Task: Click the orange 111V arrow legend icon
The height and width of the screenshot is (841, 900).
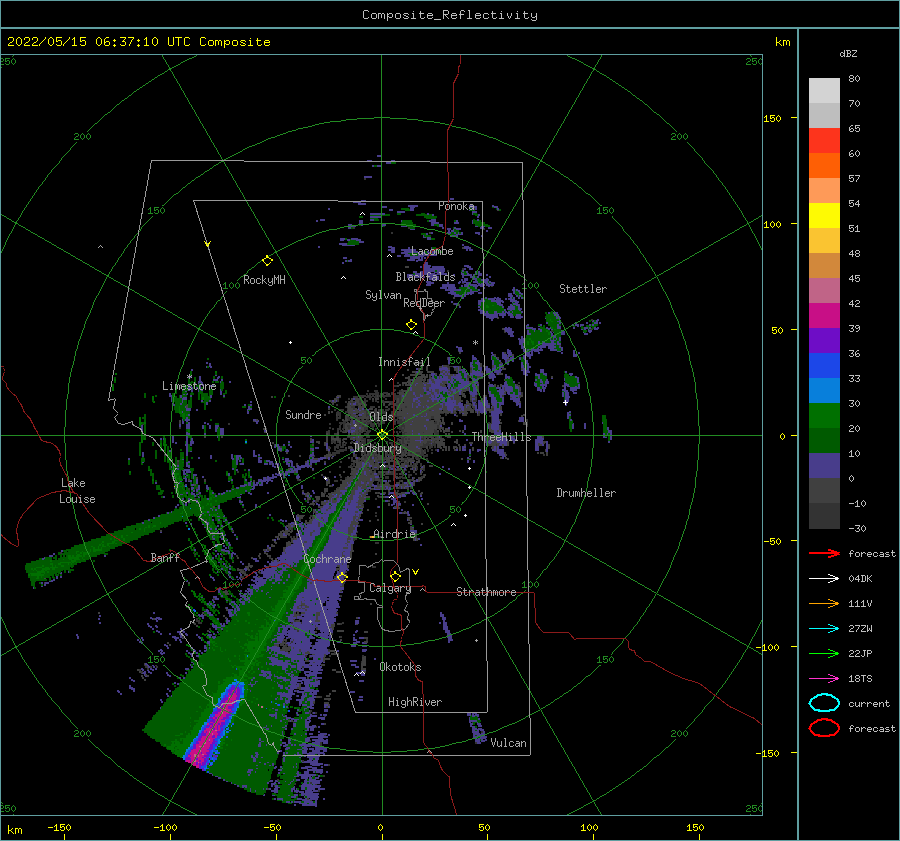Action: click(824, 603)
